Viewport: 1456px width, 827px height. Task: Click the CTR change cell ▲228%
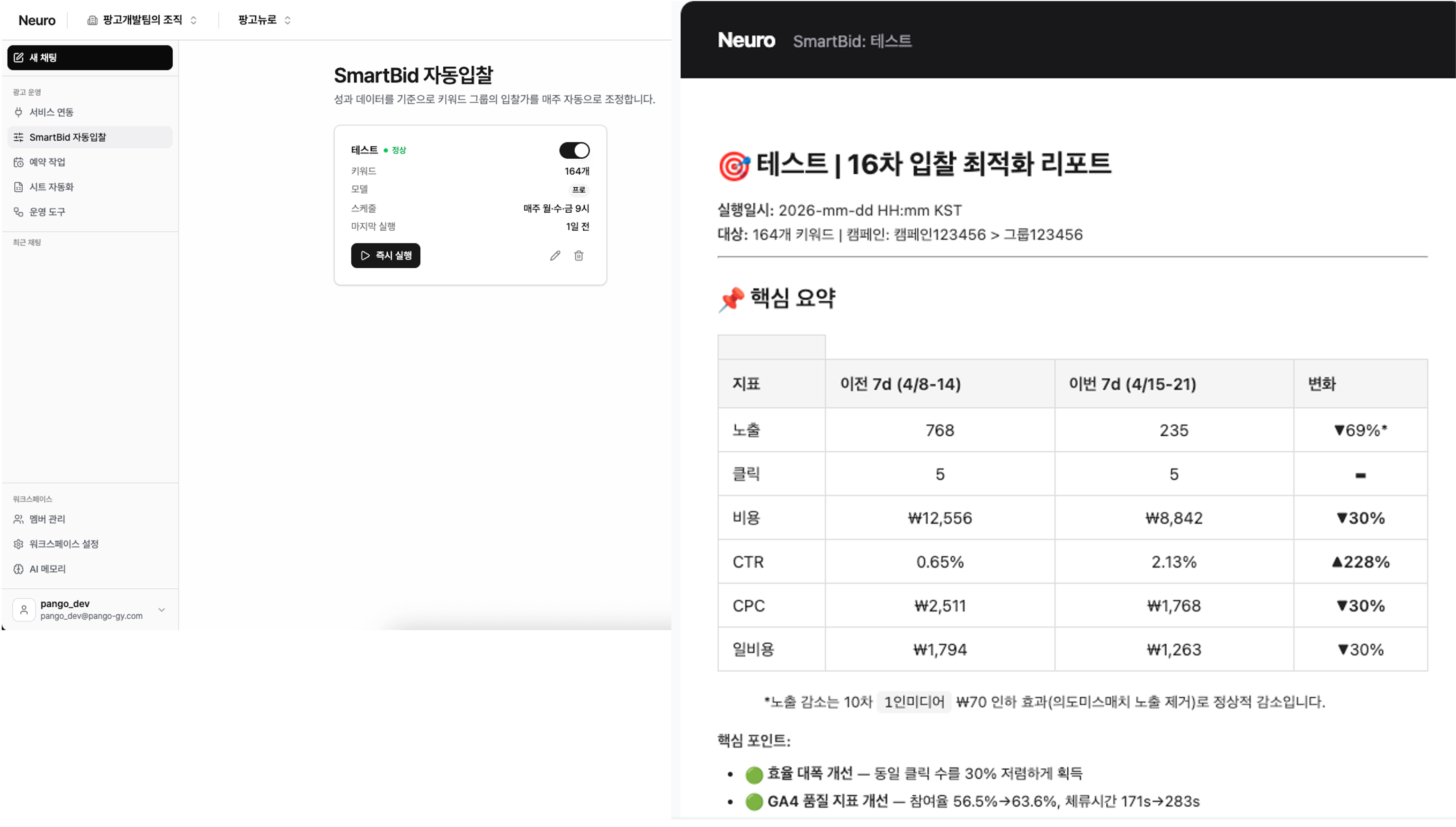[1361, 562]
